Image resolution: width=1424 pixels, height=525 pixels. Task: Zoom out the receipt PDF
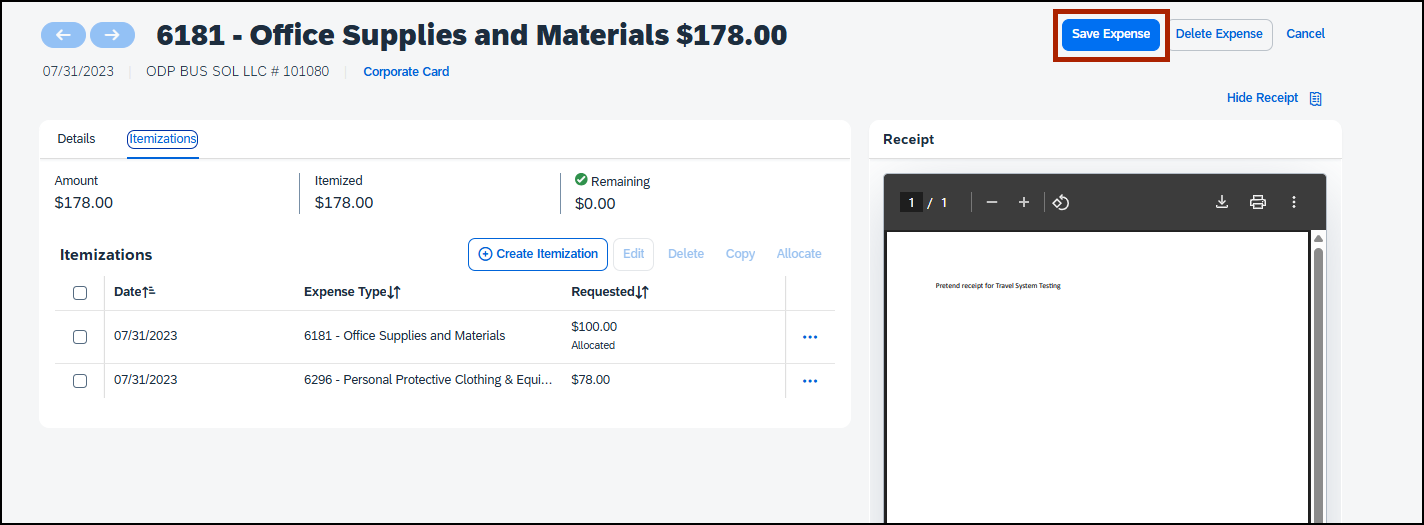(x=992, y=202)
